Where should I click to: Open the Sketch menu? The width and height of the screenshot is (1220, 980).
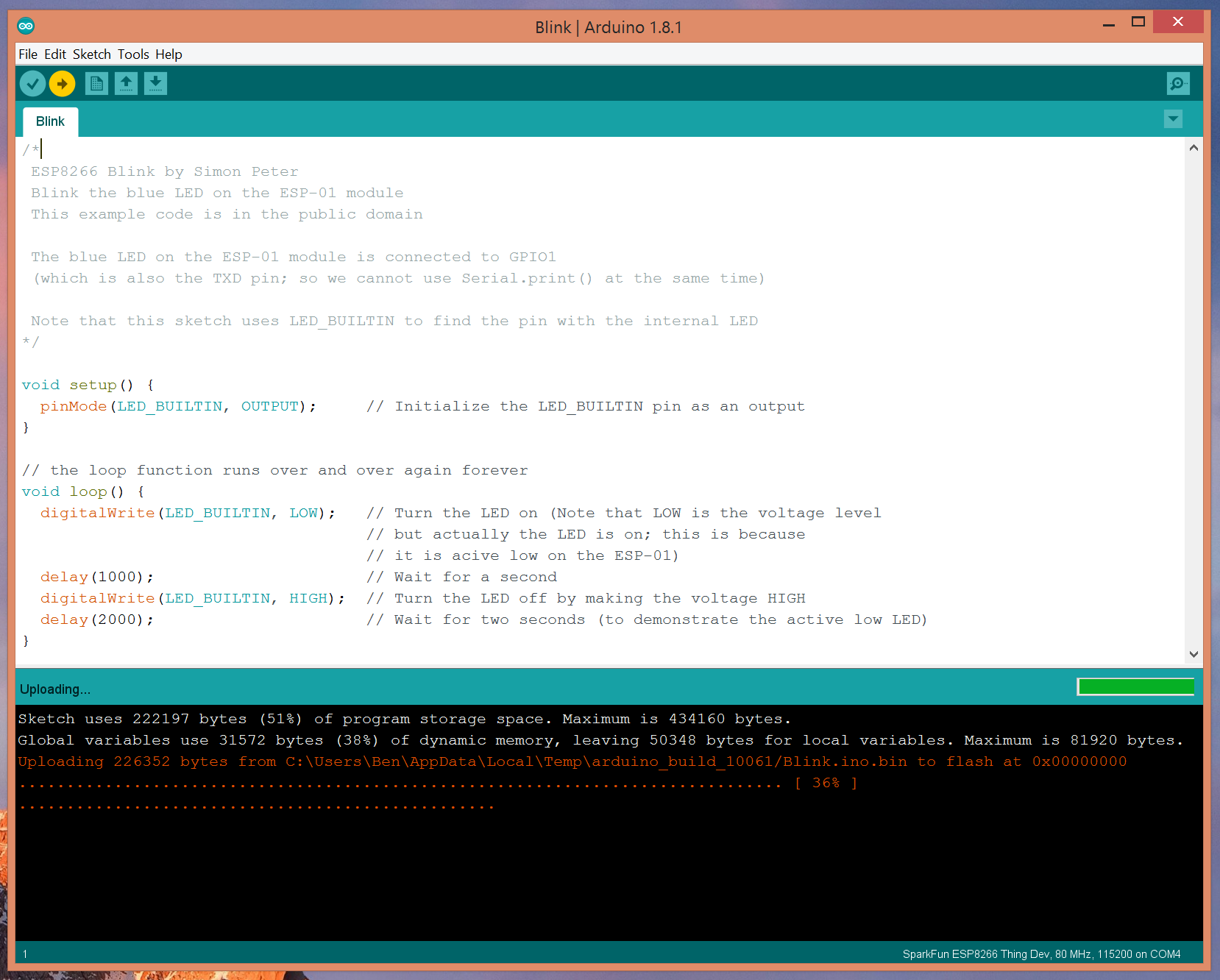tap(92, 54)
